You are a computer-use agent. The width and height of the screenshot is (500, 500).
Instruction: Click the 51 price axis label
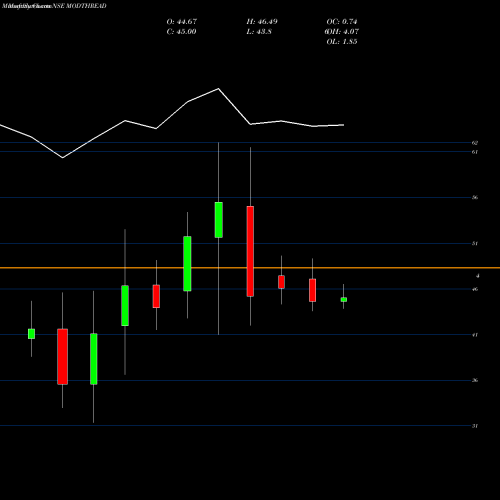[x=475, y=243]
